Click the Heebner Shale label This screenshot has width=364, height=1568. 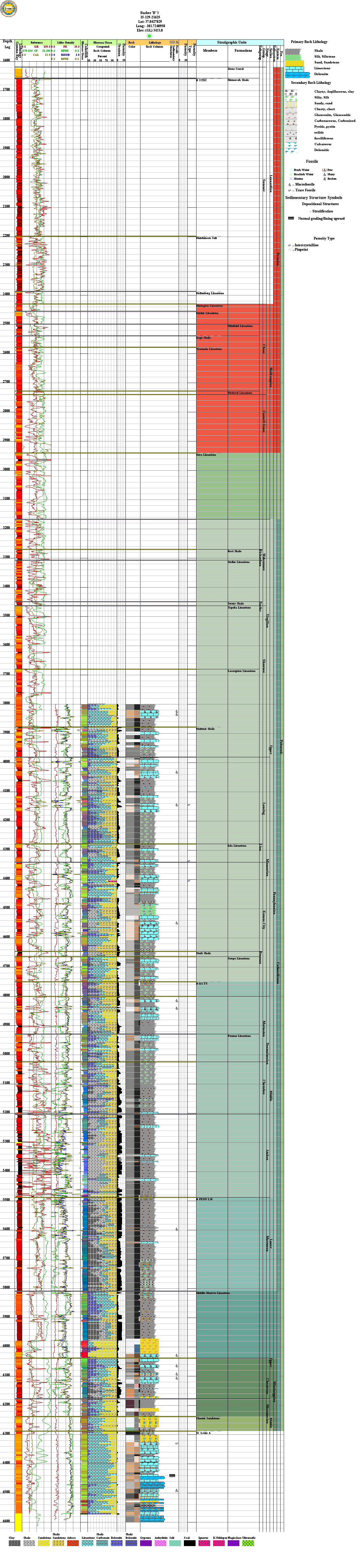coord(205,729)
